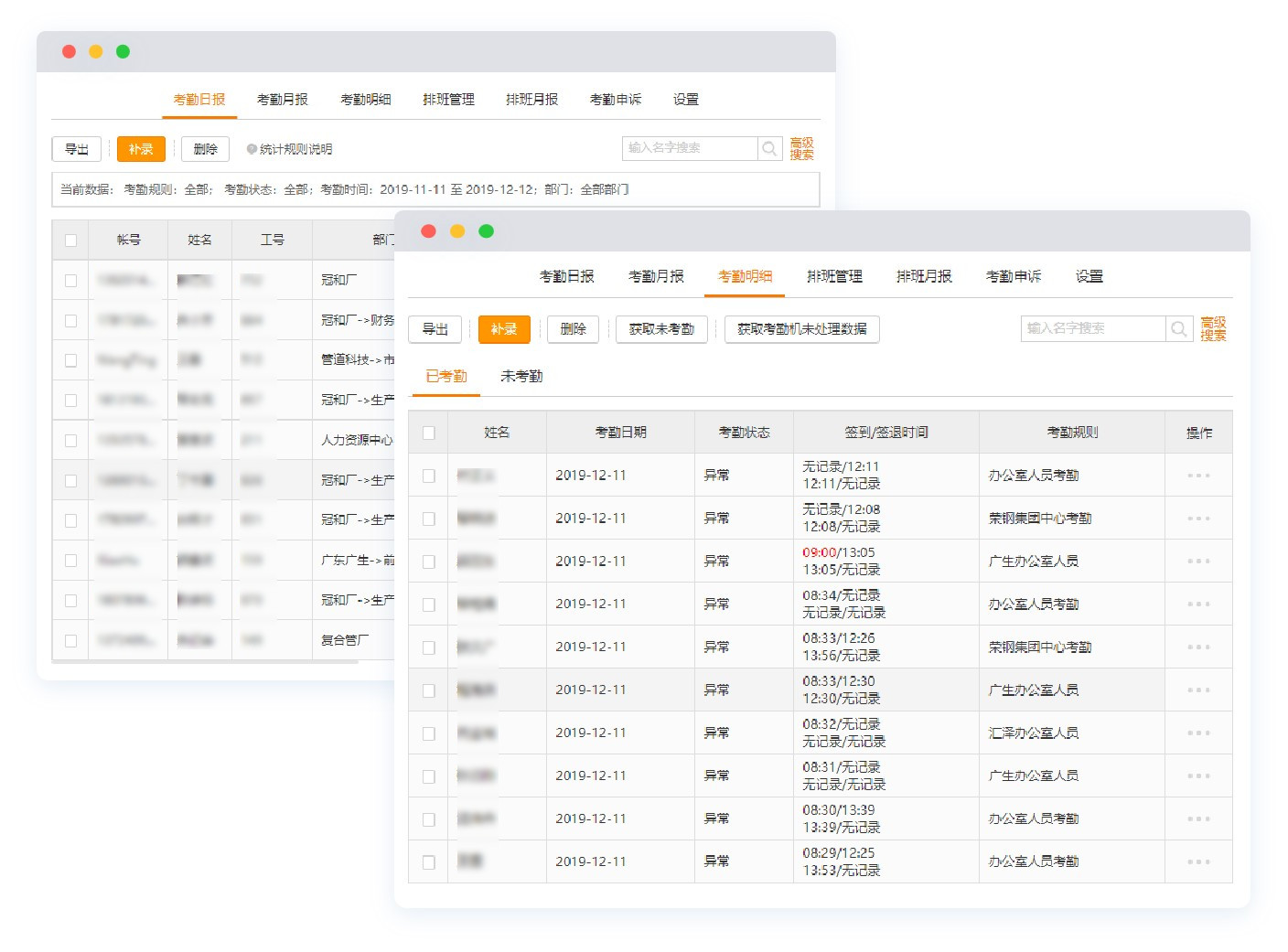
Task: Open 设置 tab in back window
Action: pos(686,100)
